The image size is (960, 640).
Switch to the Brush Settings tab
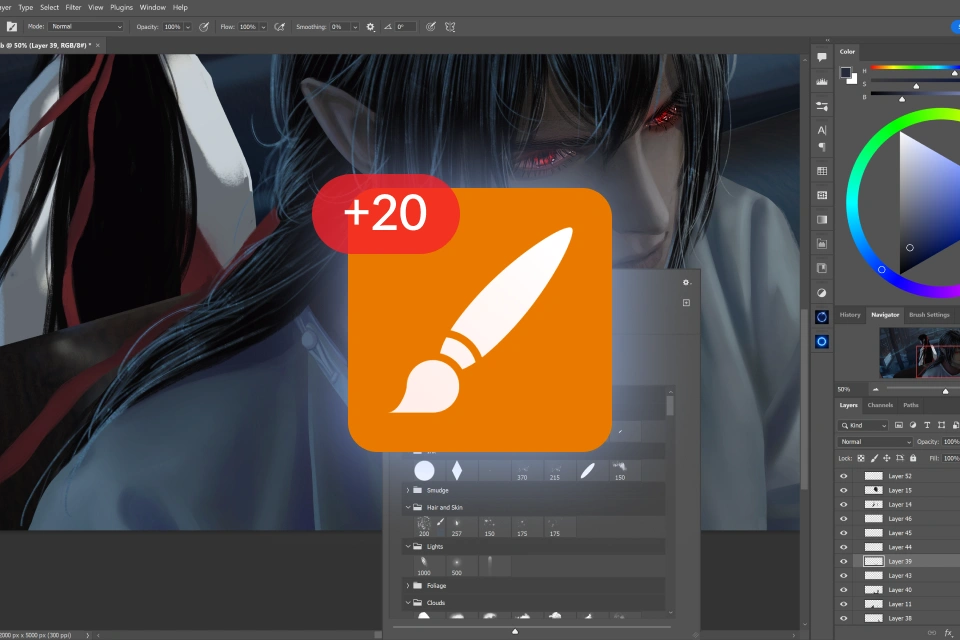(929, 315)
